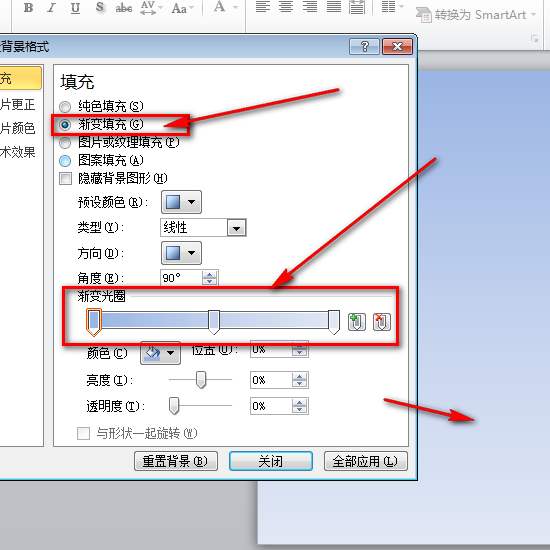The height and width of the screenshot is (550, 550).
Task: Select 纯色填充 radio option
Action: tap(65, 106)
